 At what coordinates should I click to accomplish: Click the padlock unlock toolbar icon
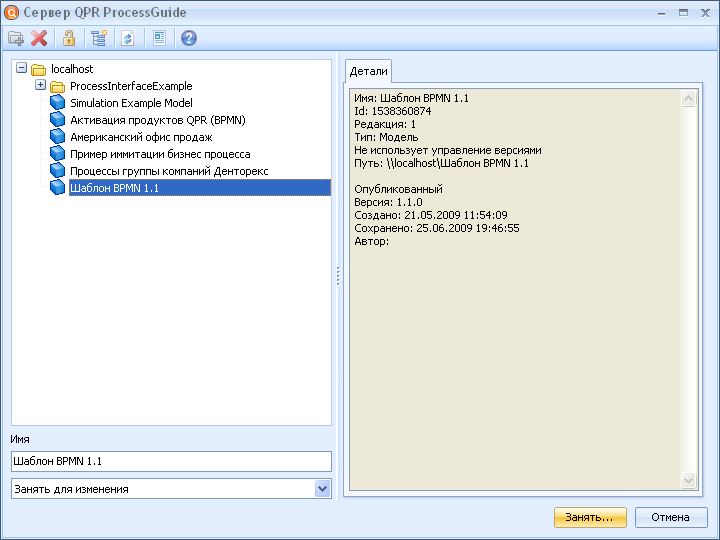(69, 38)
